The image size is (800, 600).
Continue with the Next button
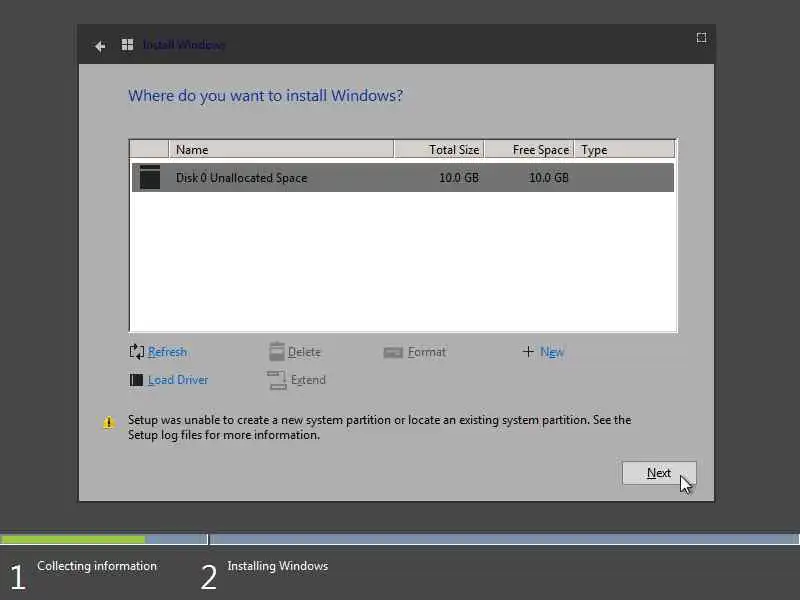659,473
